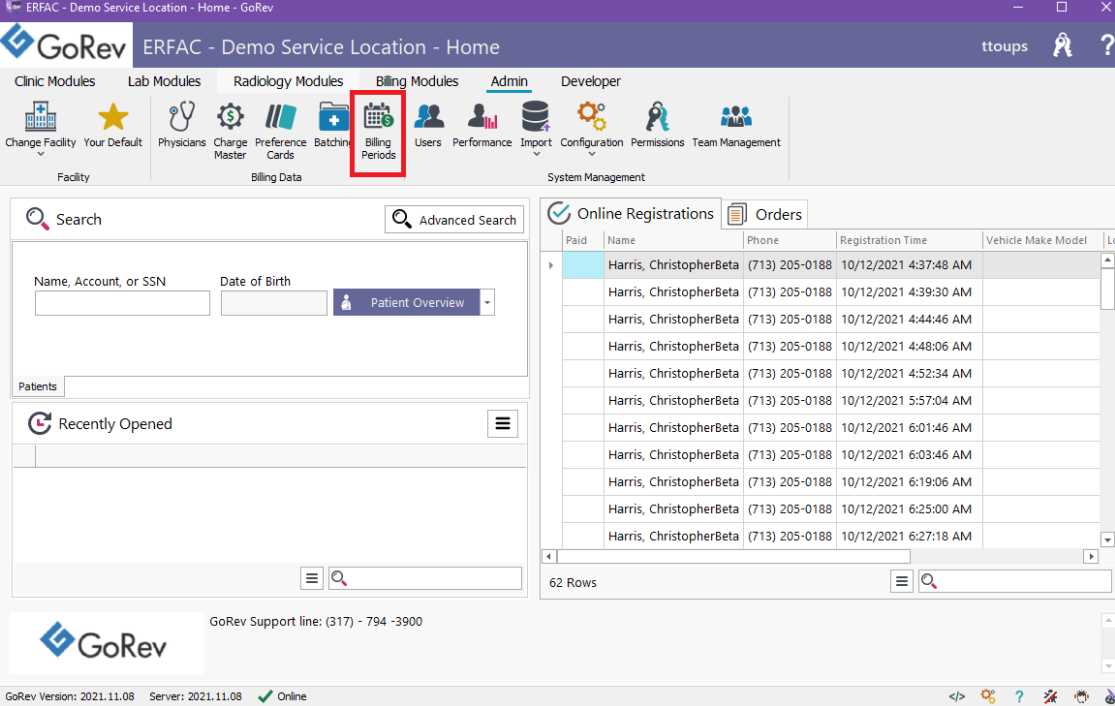Click the grid horizontal scrollbar right arrow
The width and height of the screenshot is (1115, 706).
1092,556
